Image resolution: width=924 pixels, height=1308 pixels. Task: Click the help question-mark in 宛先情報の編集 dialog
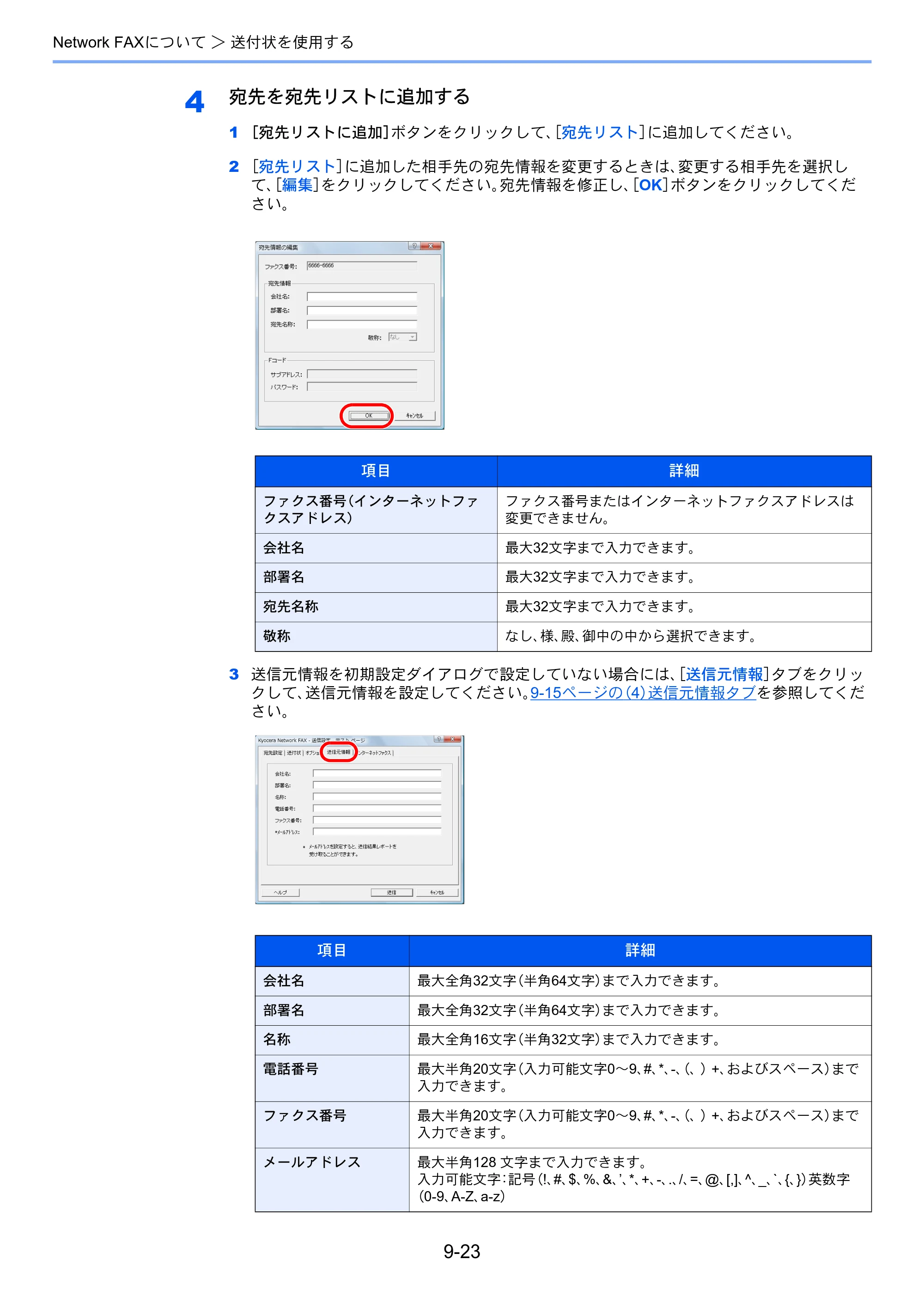pyautogui.click(x=414, y=246)
